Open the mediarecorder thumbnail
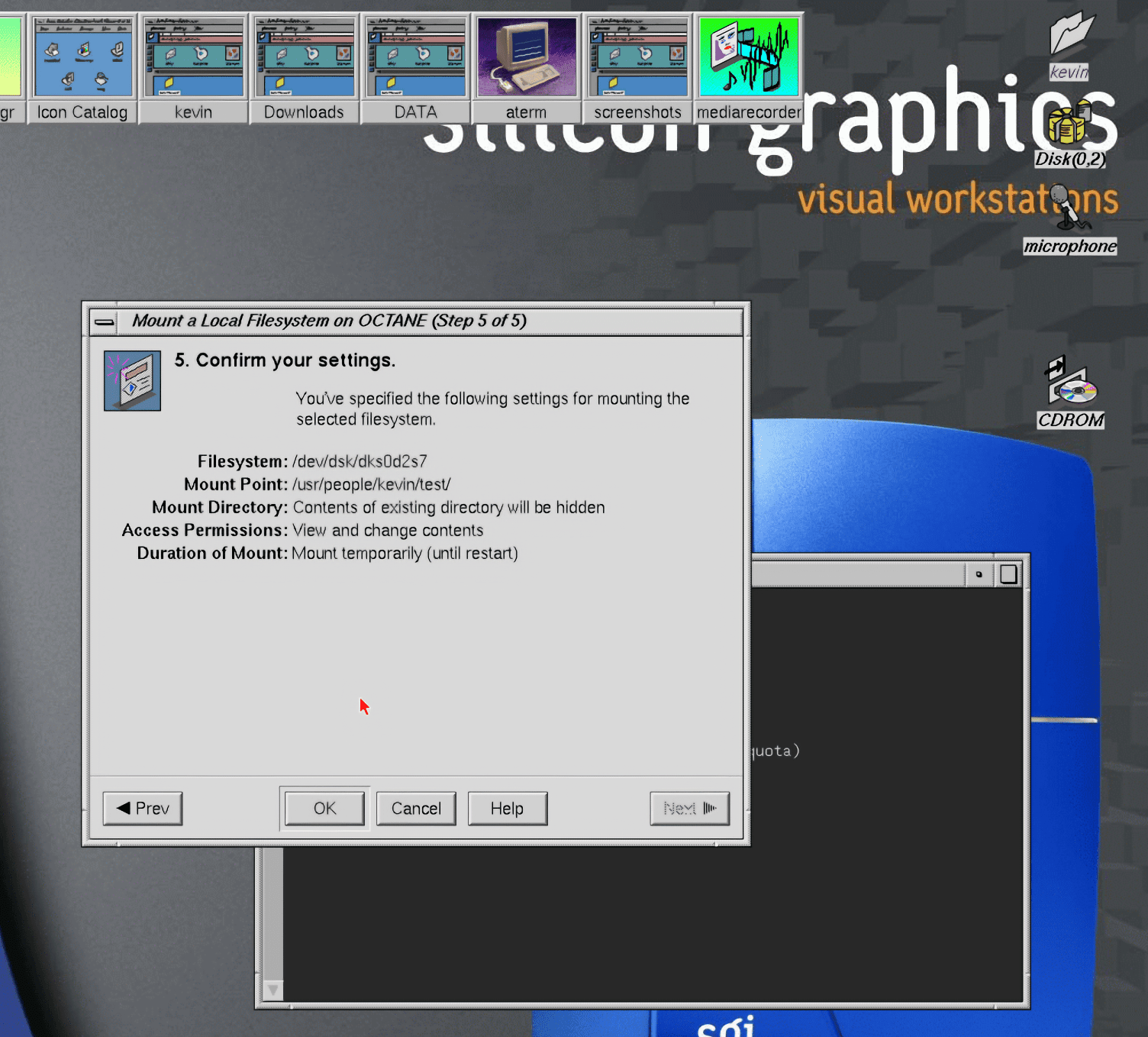 click(749, 68)
